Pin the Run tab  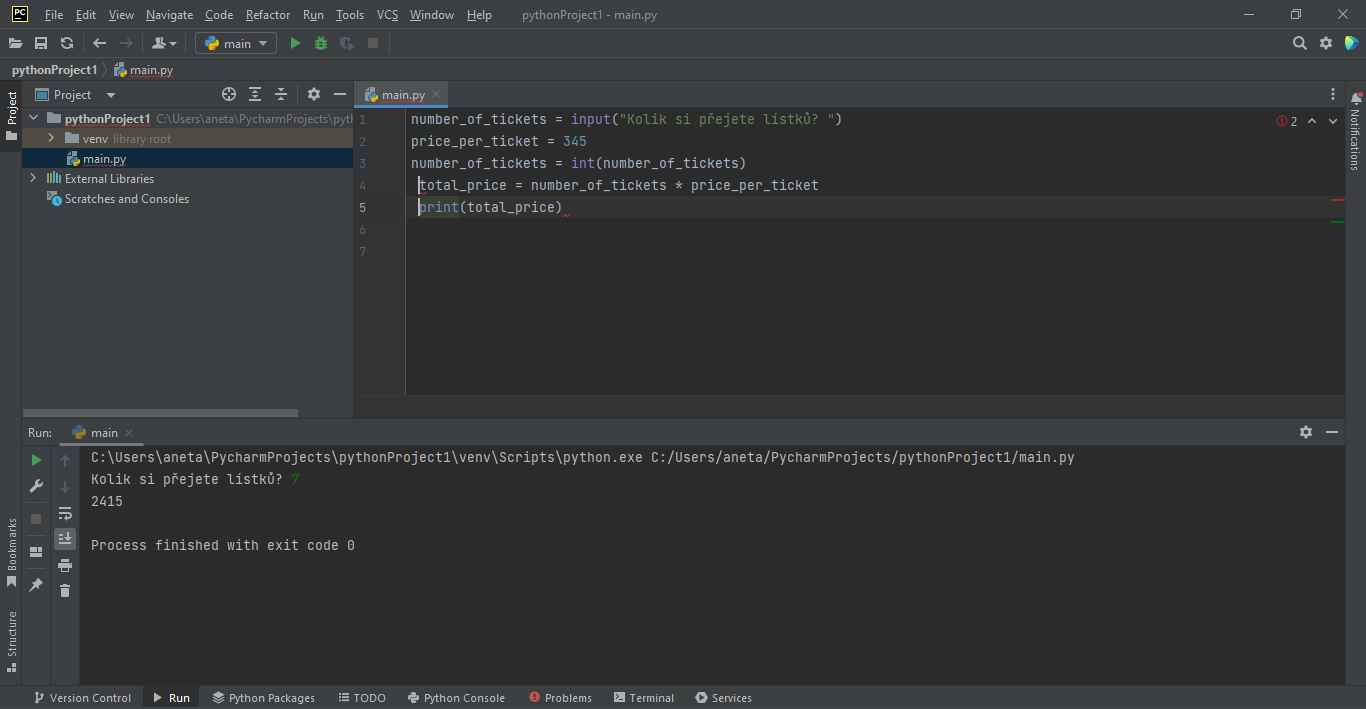tap(36, 583)
